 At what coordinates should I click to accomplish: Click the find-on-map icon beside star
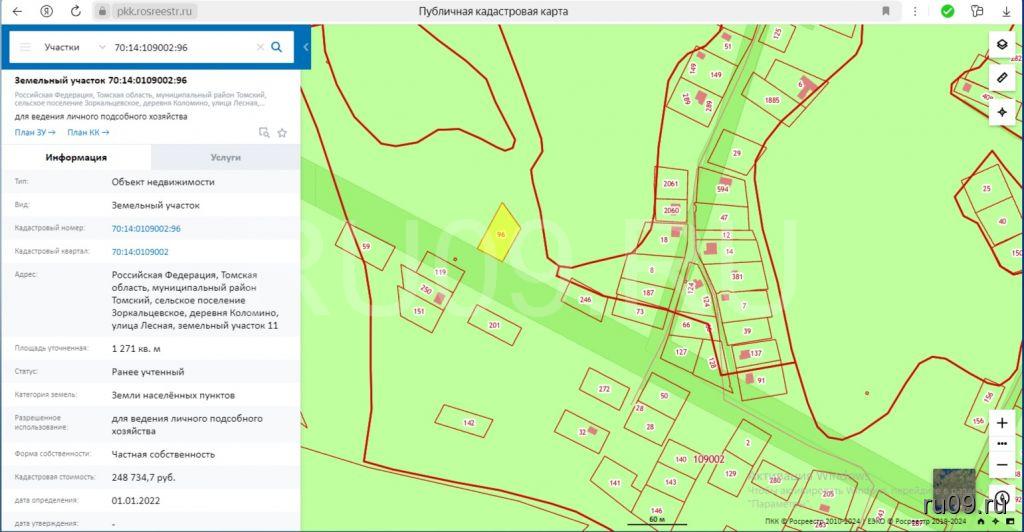click(264, 132)
